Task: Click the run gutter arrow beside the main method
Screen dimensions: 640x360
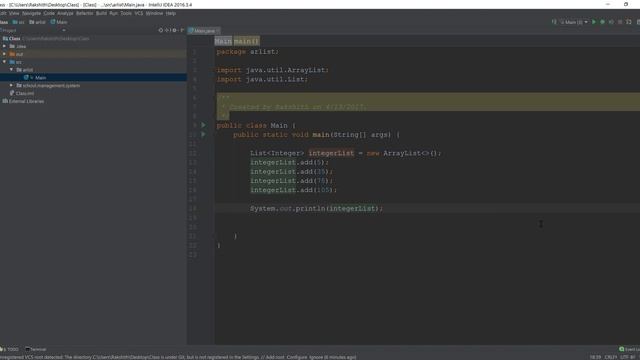Action: click(203, 134)
